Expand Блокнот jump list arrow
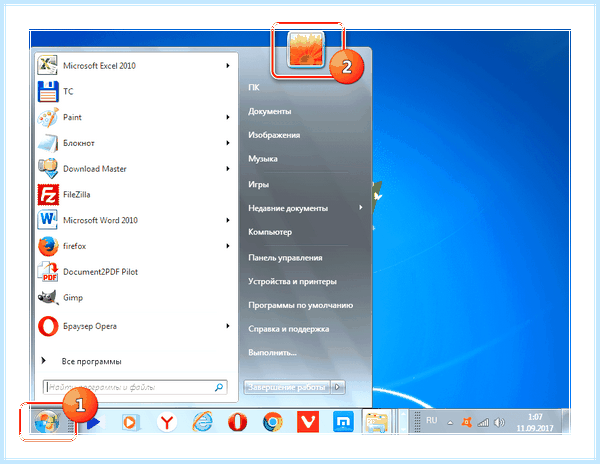This screenshot has width=600, height=464. click(x=228, y=143)
